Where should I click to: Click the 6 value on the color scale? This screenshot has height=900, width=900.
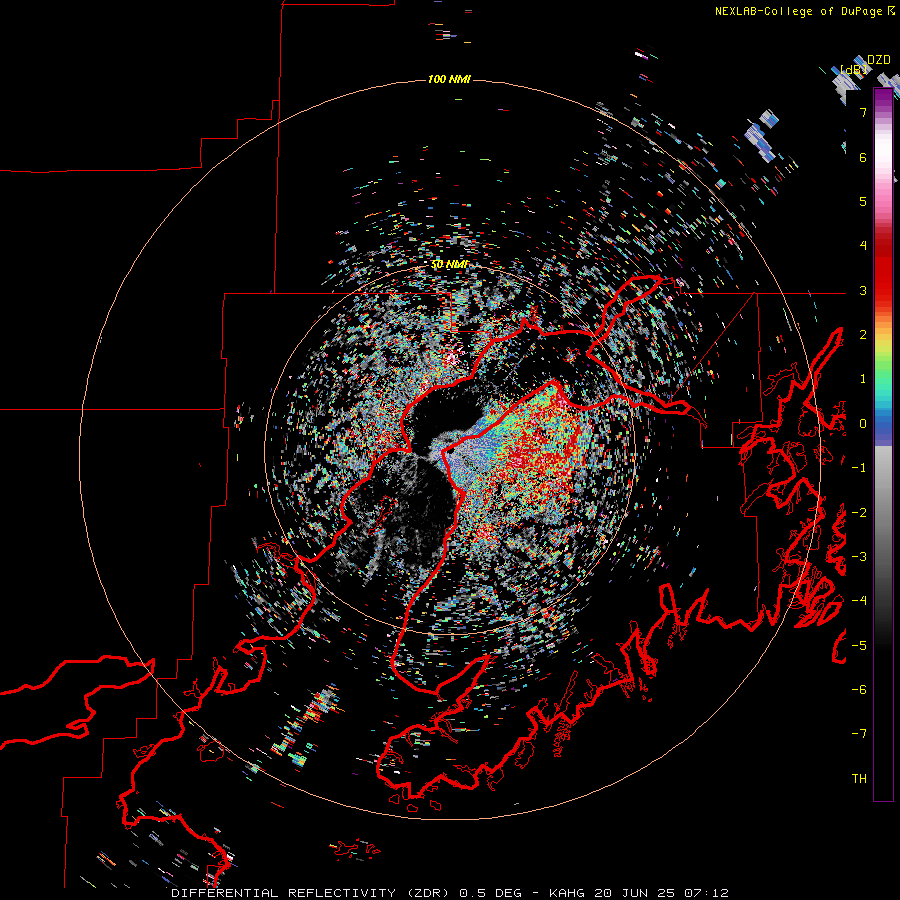863,157
